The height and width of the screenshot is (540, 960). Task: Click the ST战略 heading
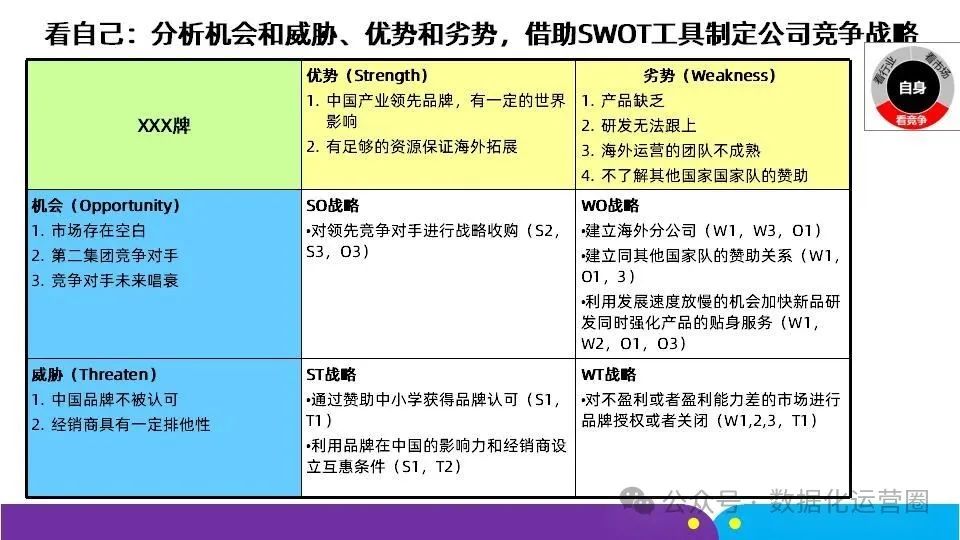tap(331, 375)
